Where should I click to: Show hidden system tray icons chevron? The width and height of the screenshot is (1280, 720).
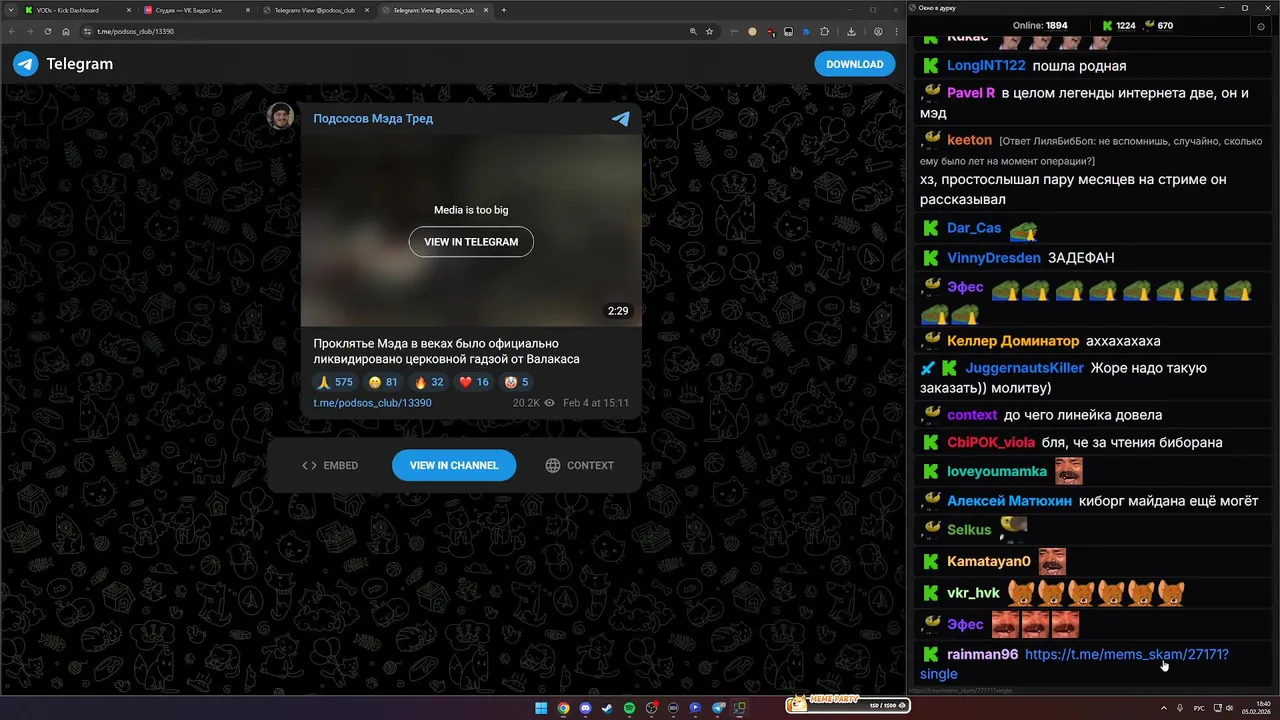click(x=1163, y=708)
